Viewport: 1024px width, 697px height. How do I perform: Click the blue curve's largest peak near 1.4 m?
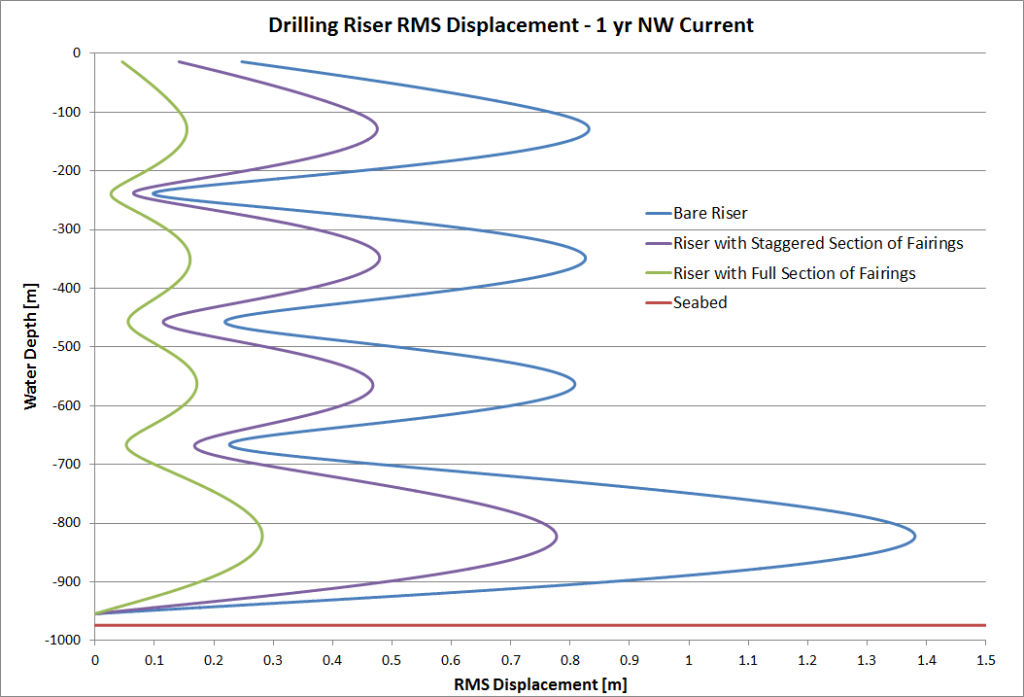(915, 536)
